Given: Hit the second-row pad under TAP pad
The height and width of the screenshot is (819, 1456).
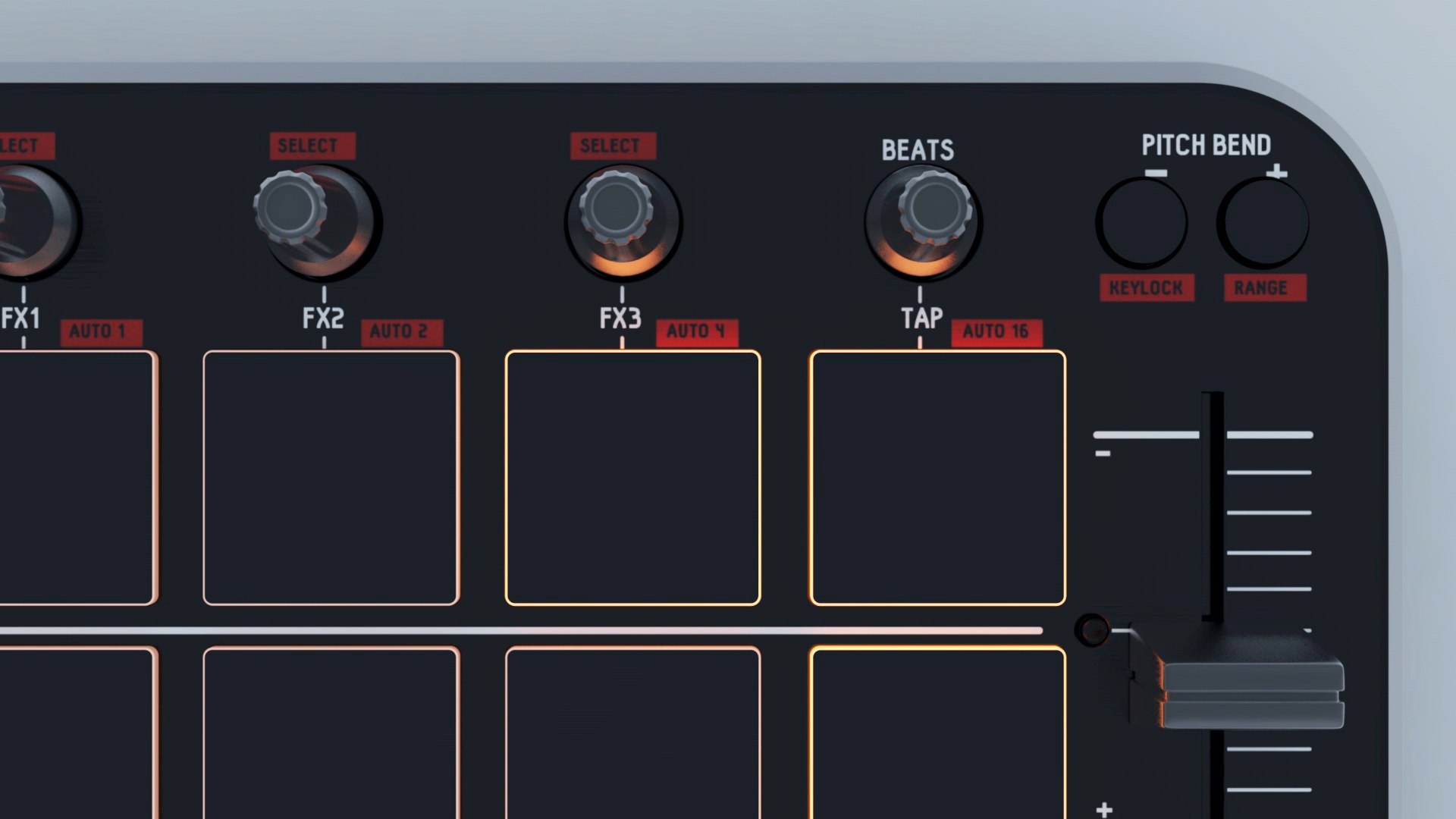Looking at the screenshot, I should coord(938,733).
